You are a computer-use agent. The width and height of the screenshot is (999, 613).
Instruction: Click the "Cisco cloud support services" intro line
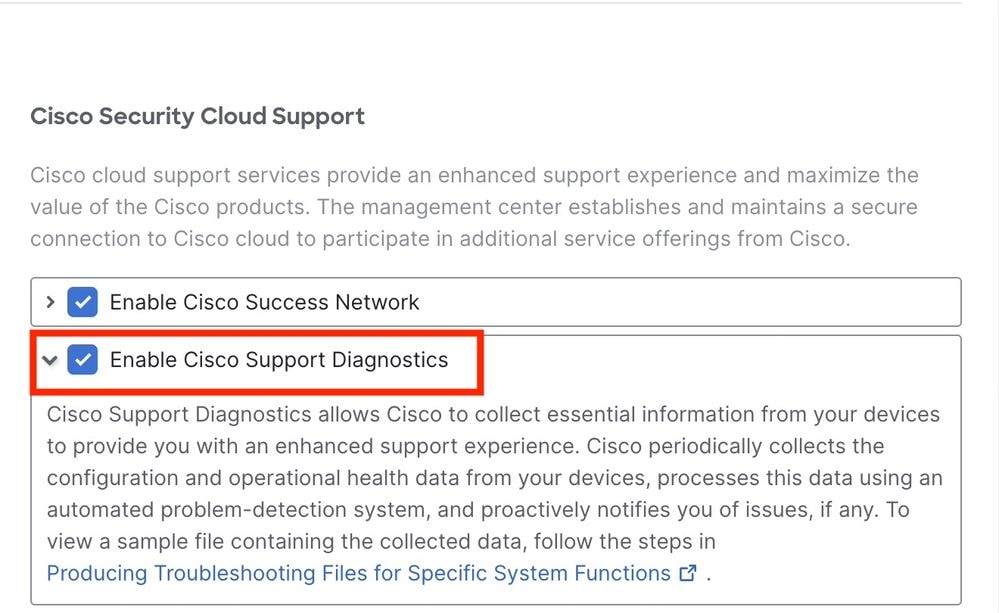coord(180,176)
